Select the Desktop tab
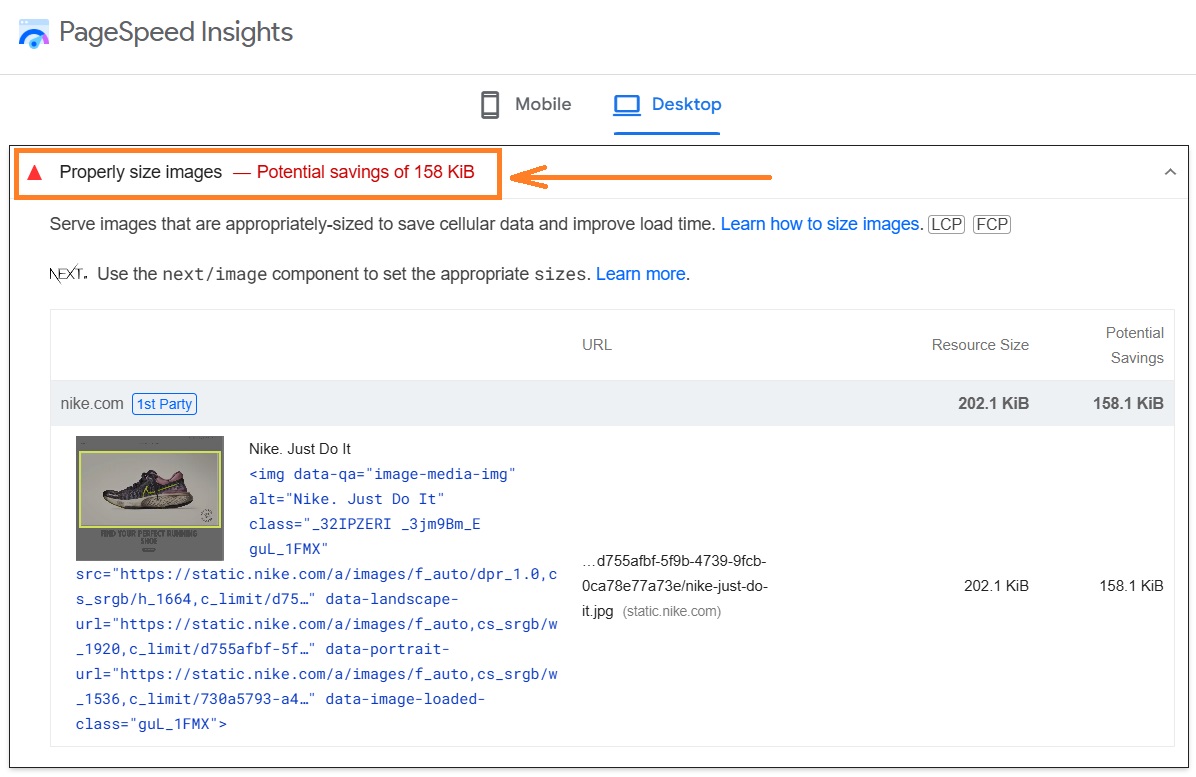1196x777 pixels. point(685,104)
